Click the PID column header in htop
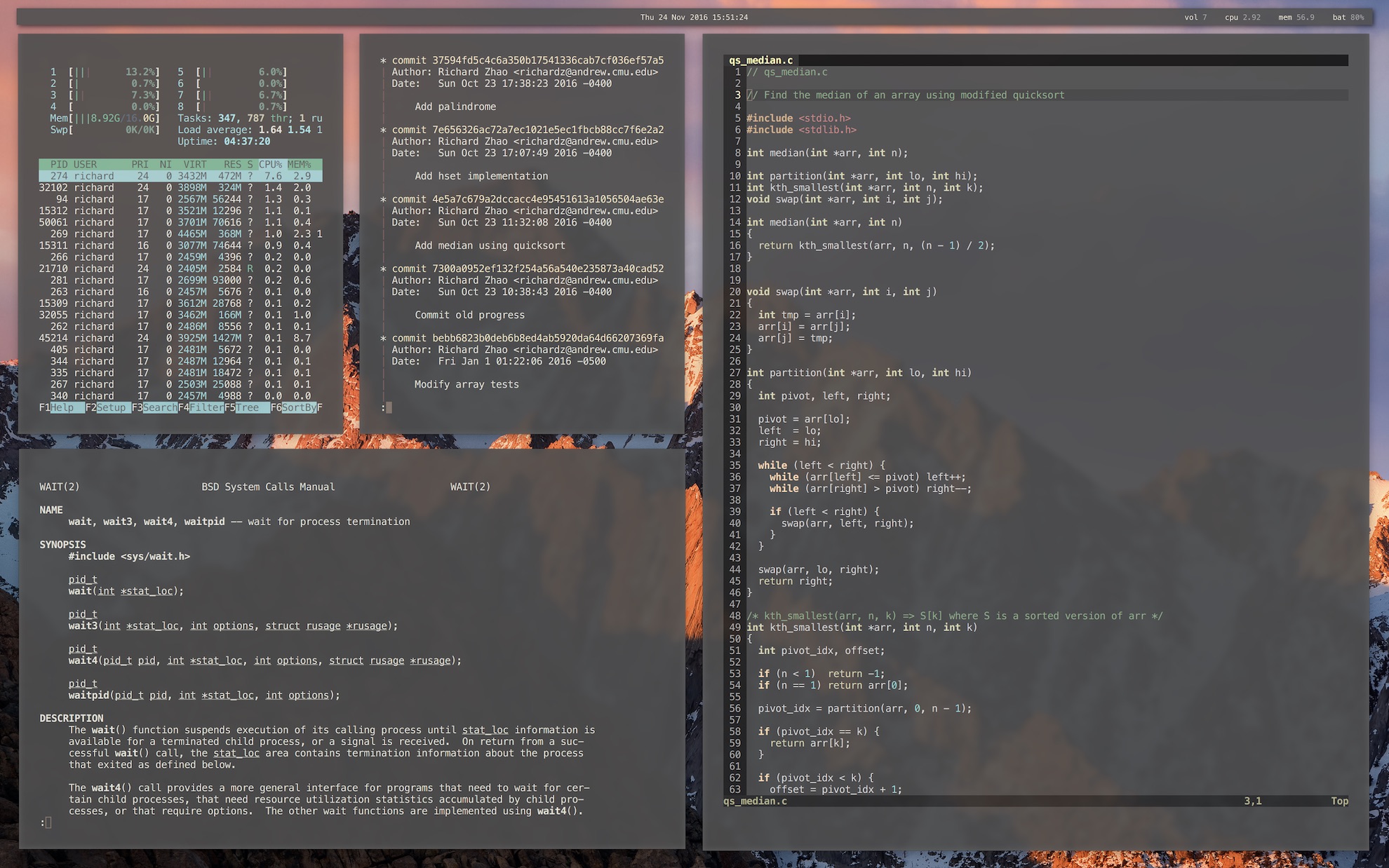Screen dimensions: 1389x868 point(59,164)
